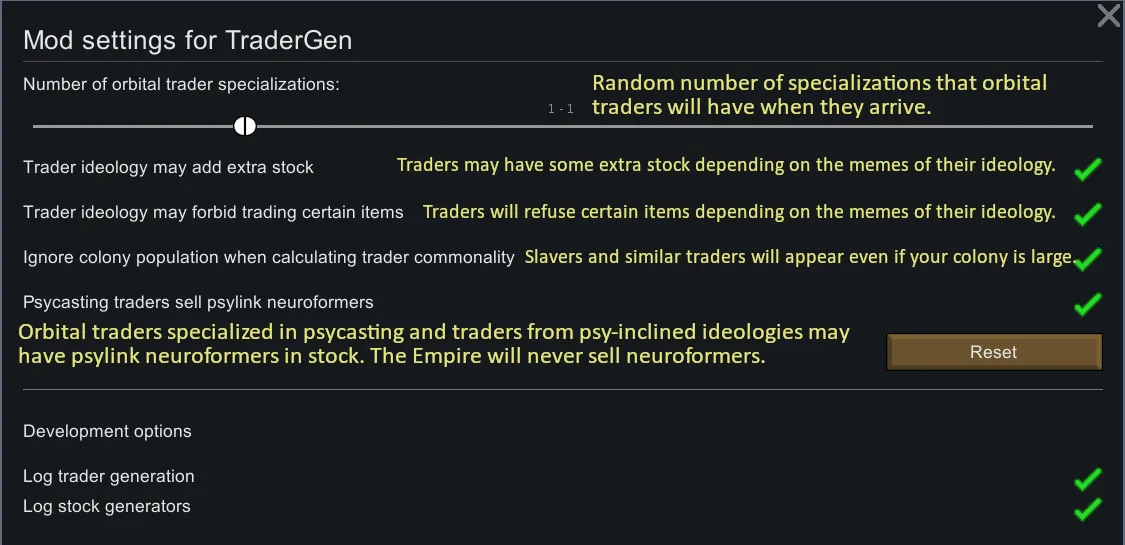Uncheck the Log stock generators checkmark
The width and height of the screenshot is (1125, 545).
(1087, 508)
